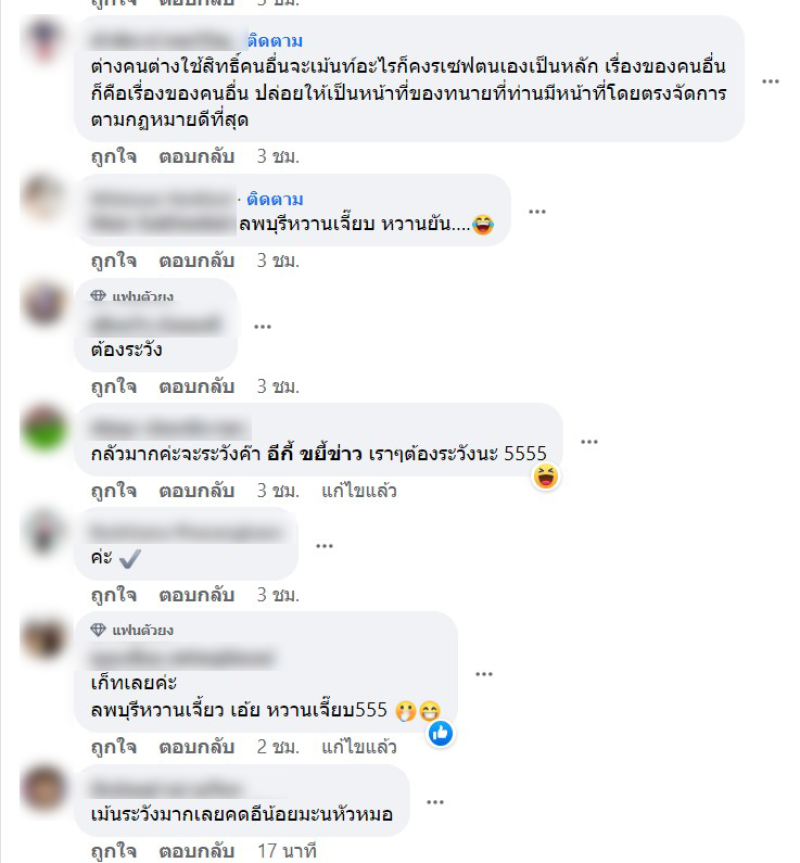Click 'แก้ไขแล้ว' edit history under 'เก็ทเลยค่ะ' comment

pos(359,746)
